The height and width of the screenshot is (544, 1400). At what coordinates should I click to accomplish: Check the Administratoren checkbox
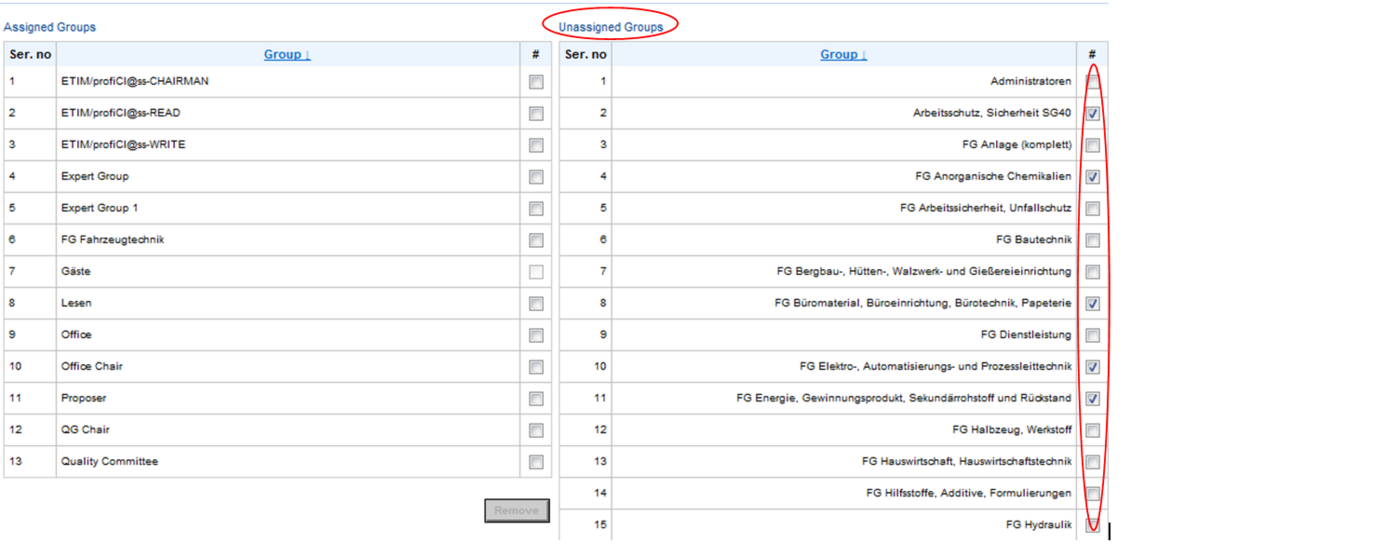[x=1093, y=82]
